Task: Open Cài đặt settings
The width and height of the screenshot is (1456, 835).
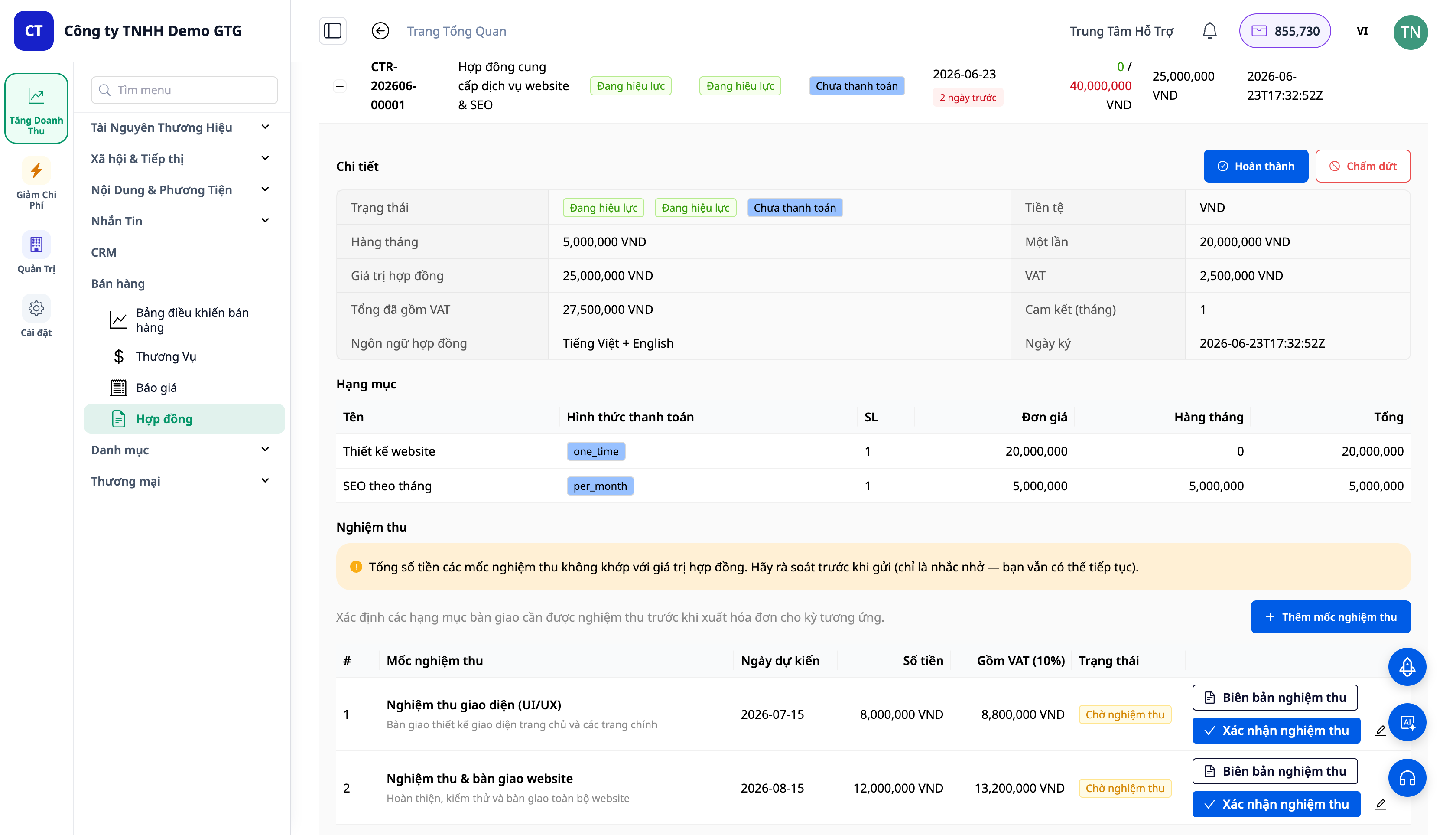Action: pyautogui.click(x=36, y=316)
